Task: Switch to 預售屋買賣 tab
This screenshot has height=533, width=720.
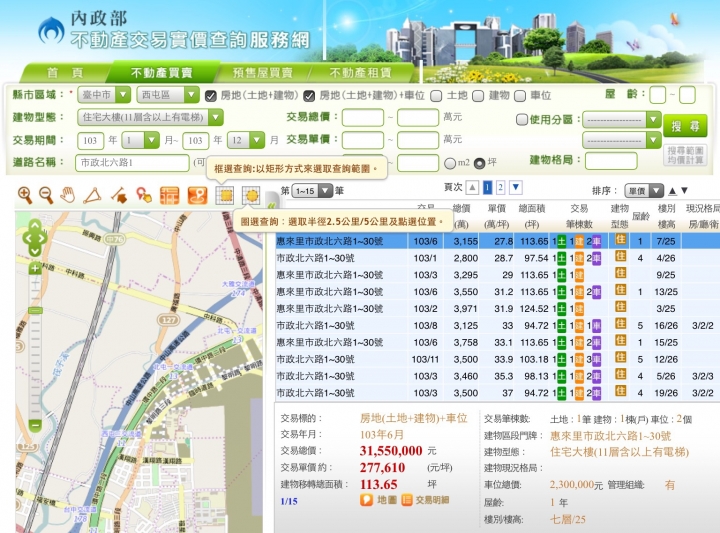Action: tap(262, 73)
